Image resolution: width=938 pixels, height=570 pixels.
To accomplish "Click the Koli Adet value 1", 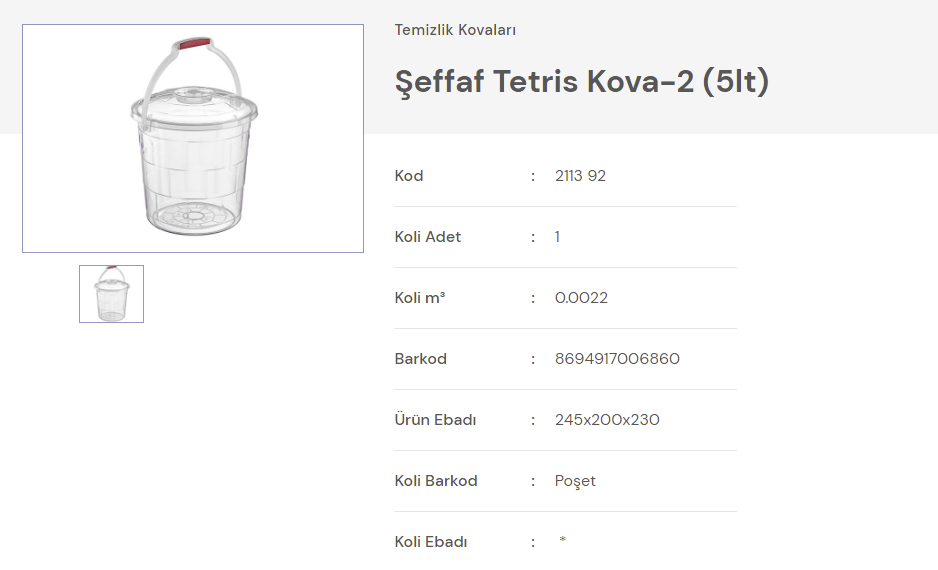I will tap(558, 237).
